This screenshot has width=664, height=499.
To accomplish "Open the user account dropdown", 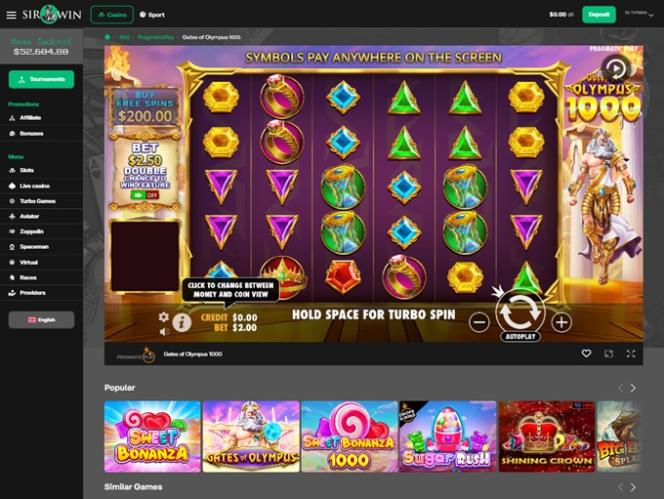I will 639,14.
